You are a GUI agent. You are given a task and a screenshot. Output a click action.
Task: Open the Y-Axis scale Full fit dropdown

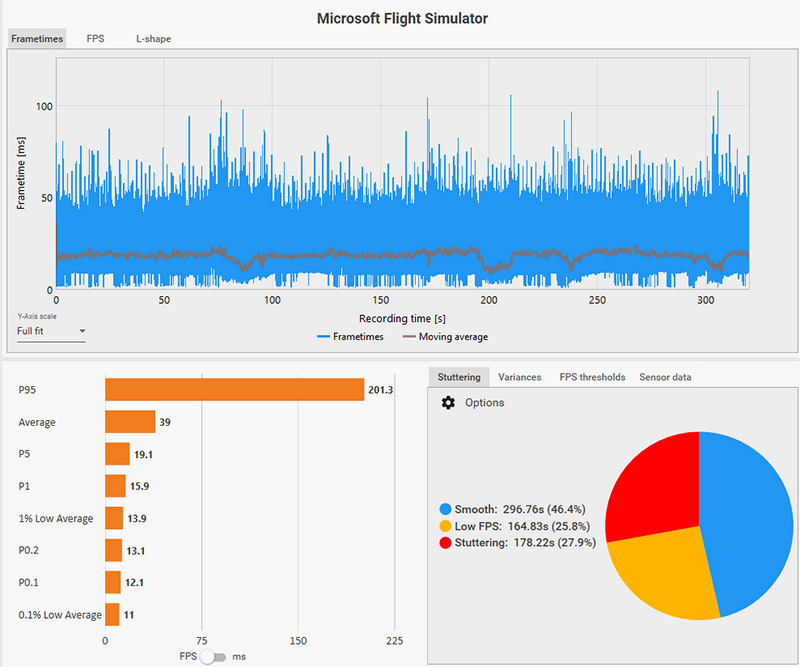[51, 331]
